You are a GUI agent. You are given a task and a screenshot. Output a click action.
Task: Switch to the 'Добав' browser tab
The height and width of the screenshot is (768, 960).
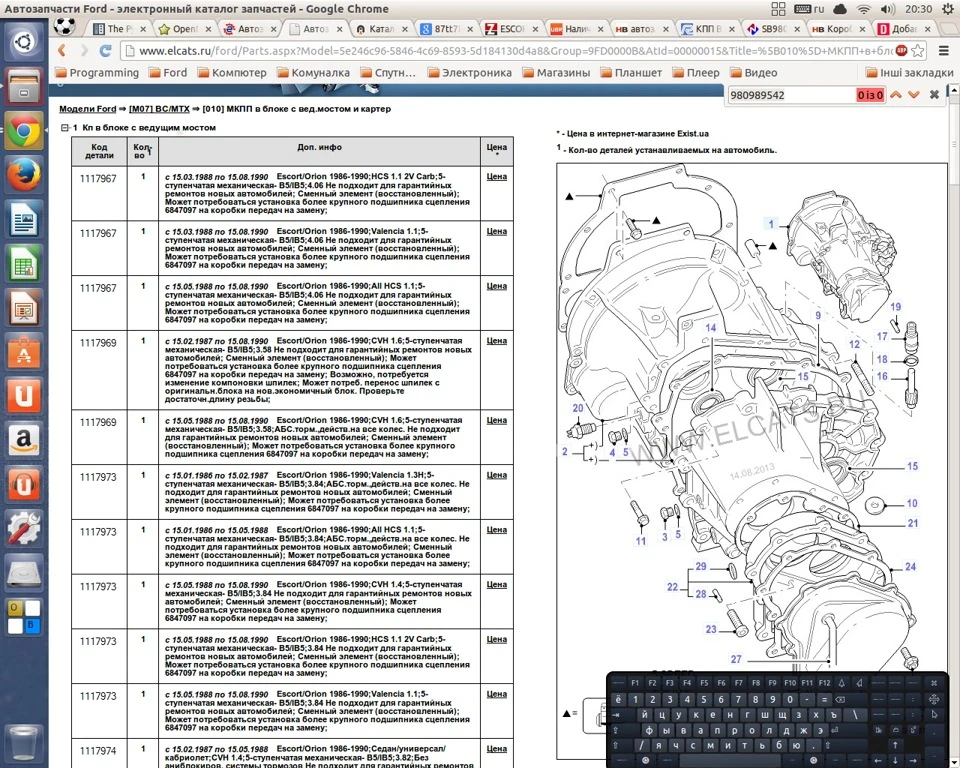[x=901, y=29]
